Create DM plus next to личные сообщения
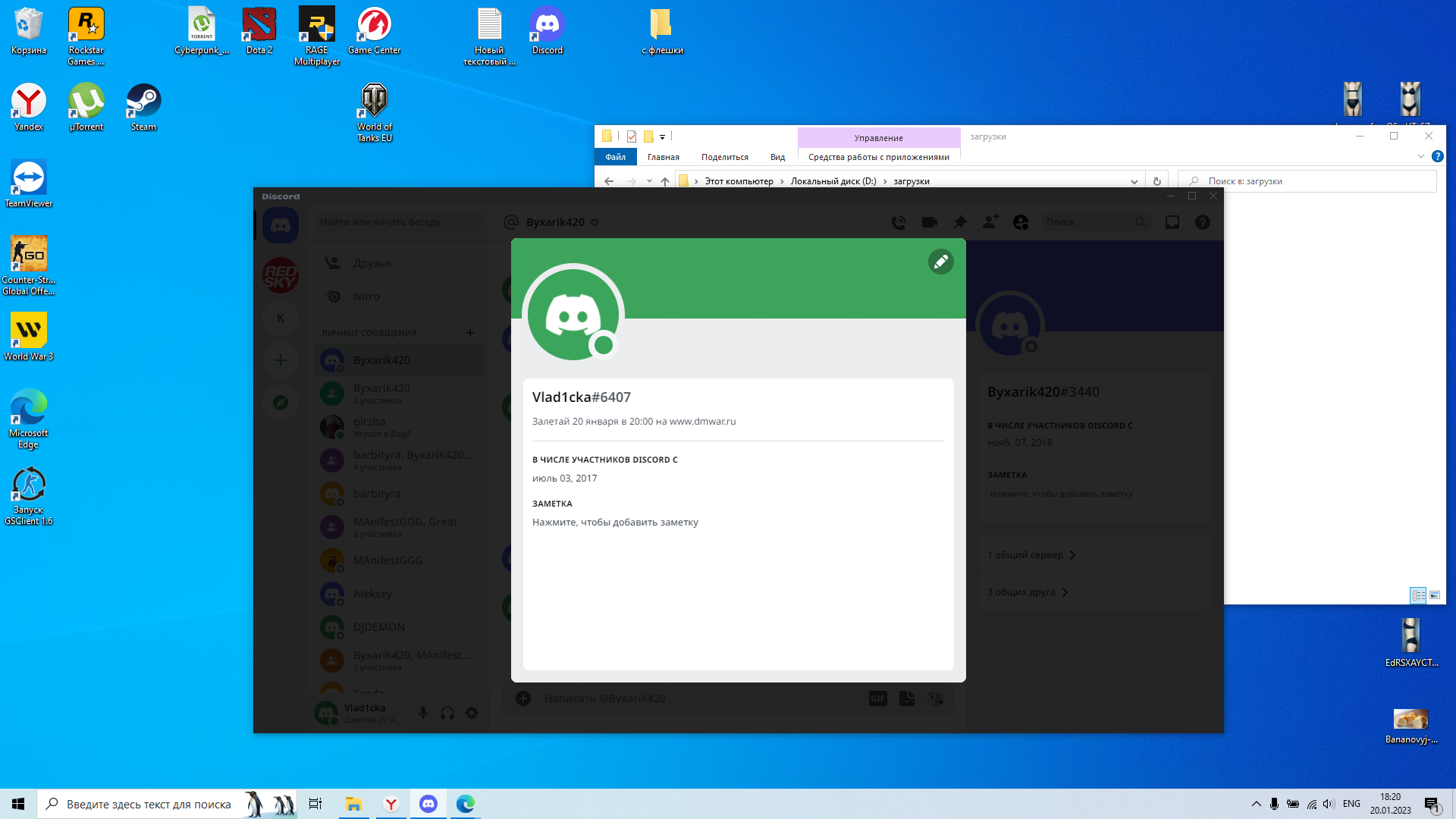1456x819 pixels. 470,333
